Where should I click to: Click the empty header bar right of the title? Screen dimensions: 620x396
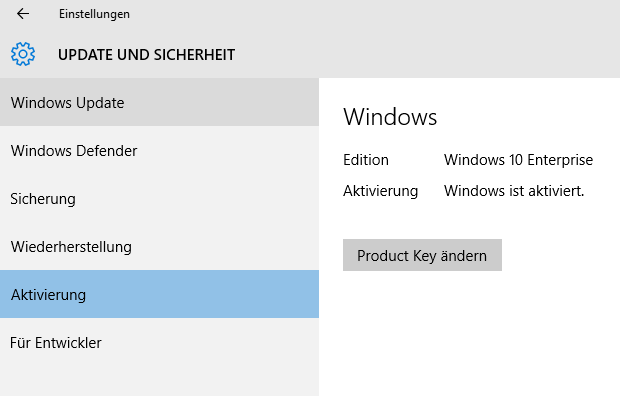tap(427, 55)
